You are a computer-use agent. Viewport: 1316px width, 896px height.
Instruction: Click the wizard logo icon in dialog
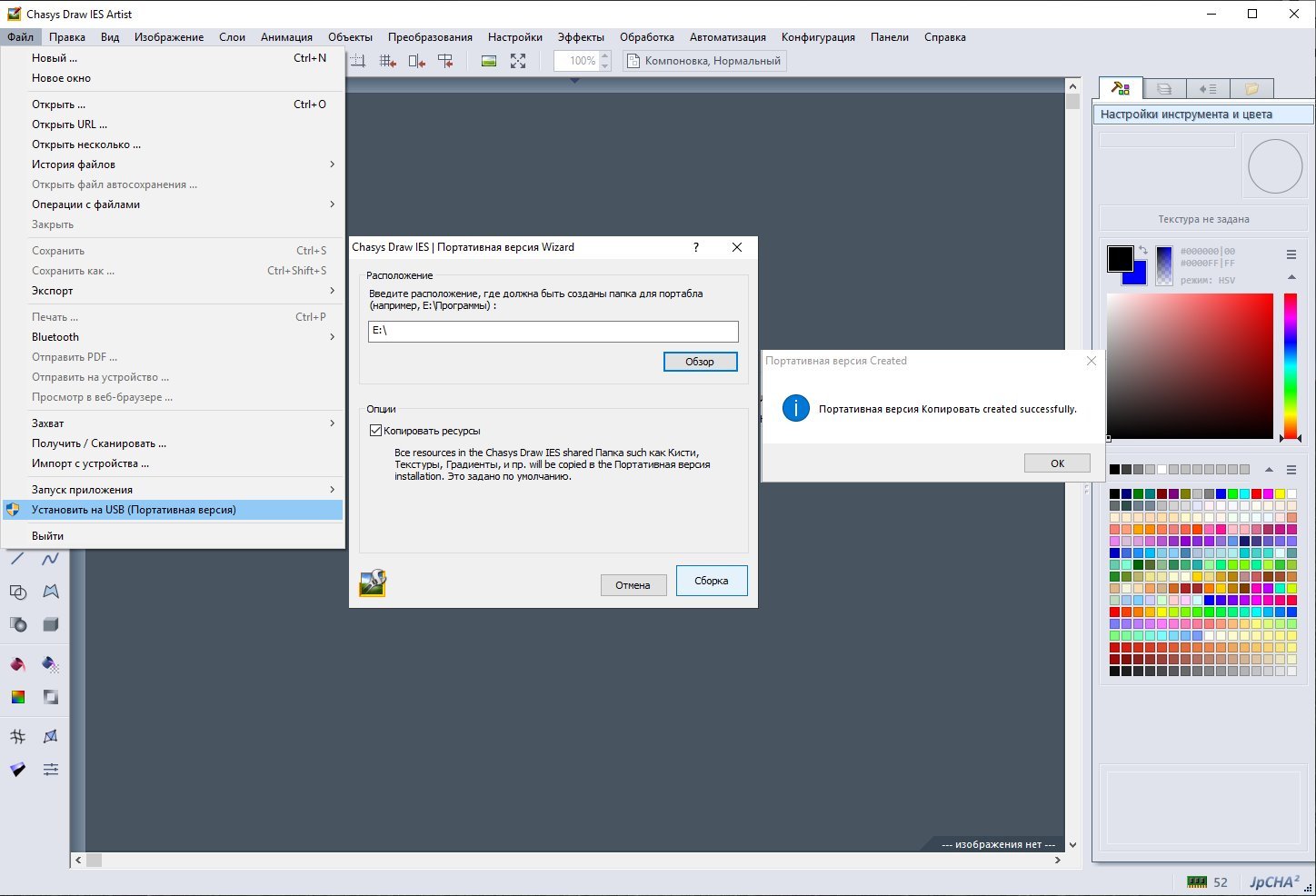(373, 582)
